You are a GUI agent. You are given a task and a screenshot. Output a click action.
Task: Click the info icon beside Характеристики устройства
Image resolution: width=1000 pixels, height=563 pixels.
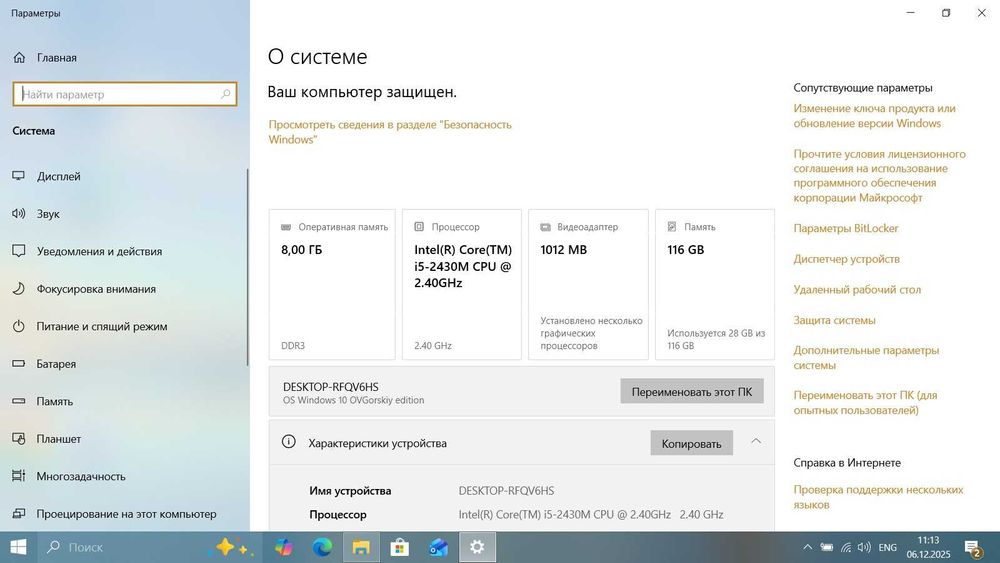288,442
